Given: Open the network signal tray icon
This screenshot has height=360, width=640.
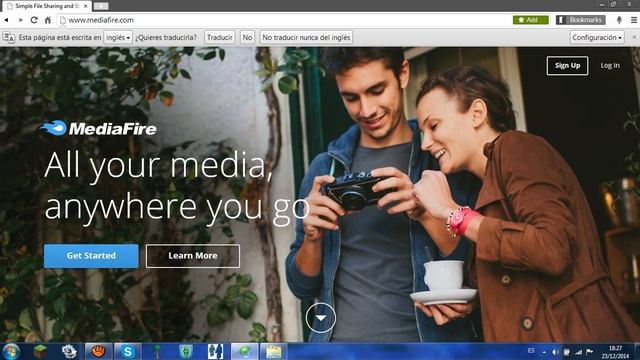Looking at the screenshot, I should [x=578, y=352].
